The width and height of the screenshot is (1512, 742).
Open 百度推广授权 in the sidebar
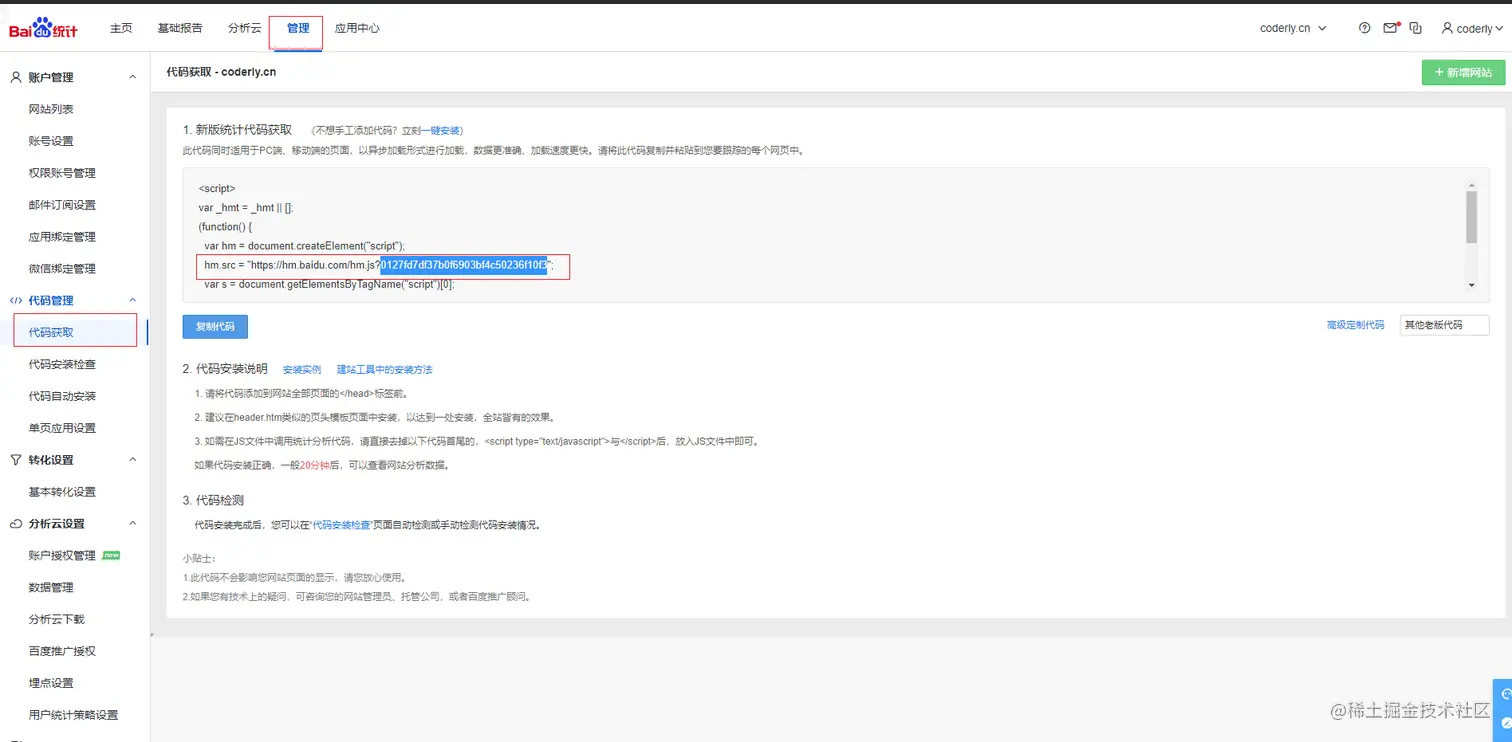click(x=62, y=651)
